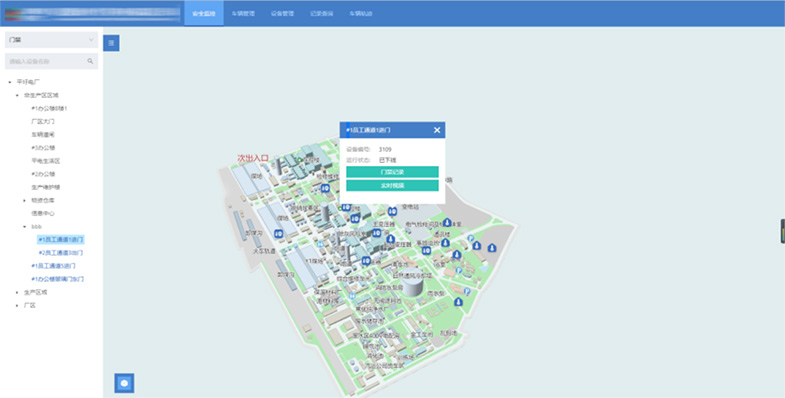This screenshot has width=785, height=398.
Task: Open the 车辆轨迹 tab
Action: (361, 14)
